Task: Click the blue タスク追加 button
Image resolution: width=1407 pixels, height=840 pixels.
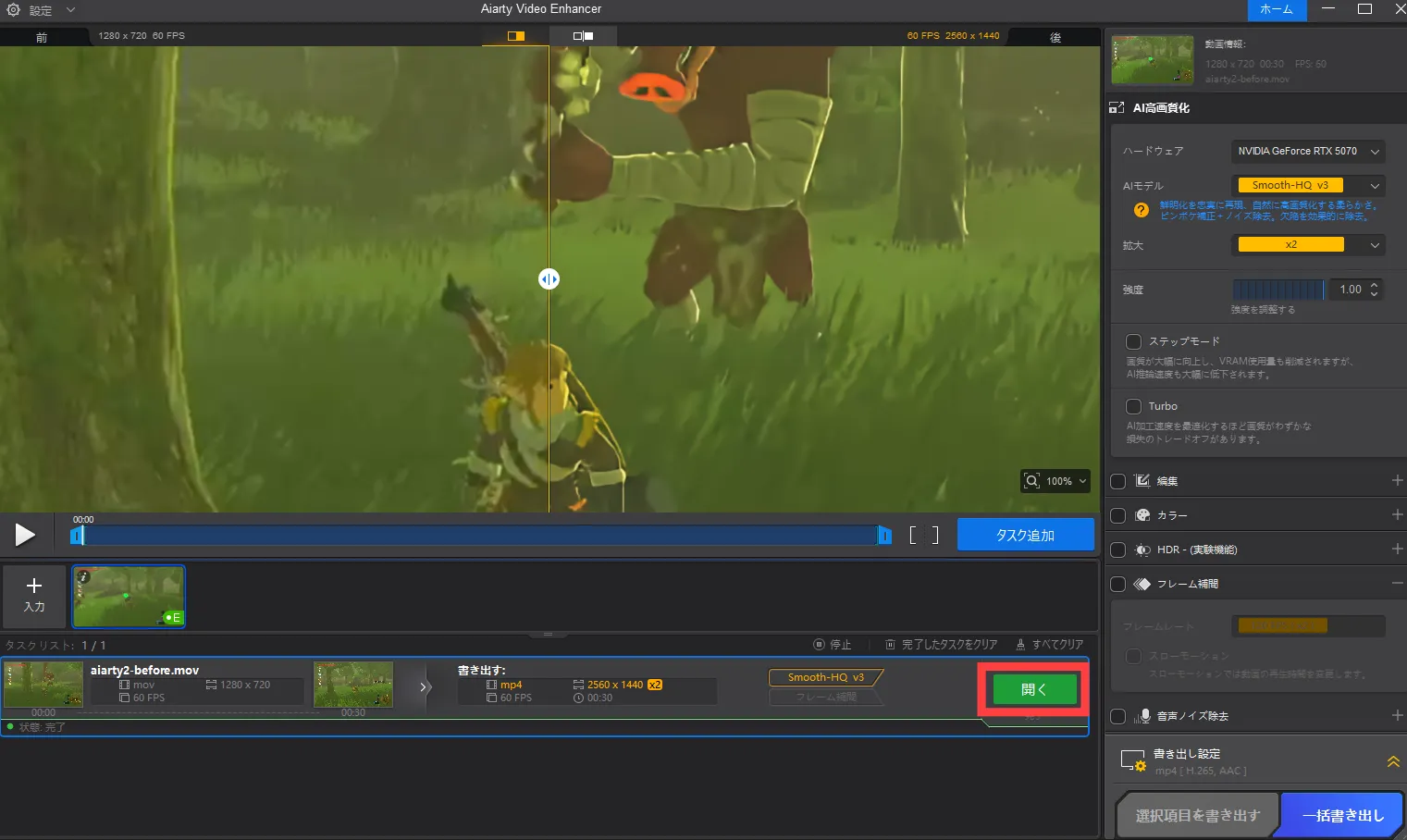Action: [1025, 535]
